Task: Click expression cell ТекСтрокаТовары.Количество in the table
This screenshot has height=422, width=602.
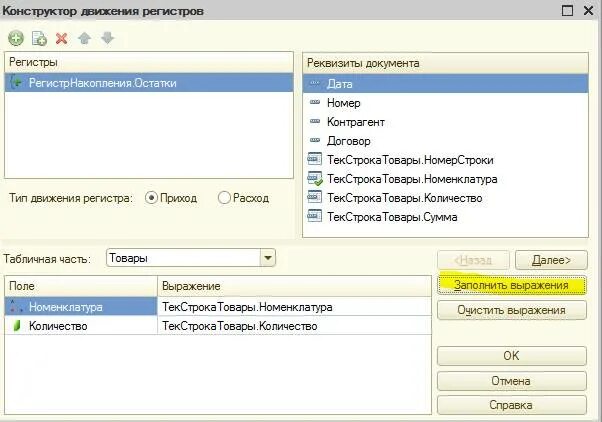Action: (294, 326)
